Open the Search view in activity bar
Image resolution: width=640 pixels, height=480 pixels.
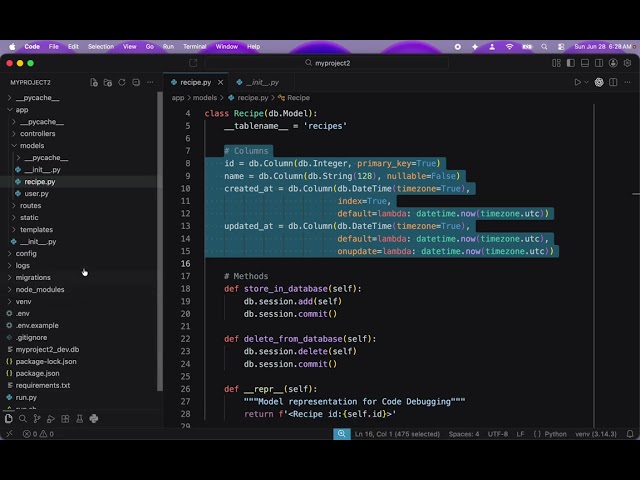tap(23, 418)
